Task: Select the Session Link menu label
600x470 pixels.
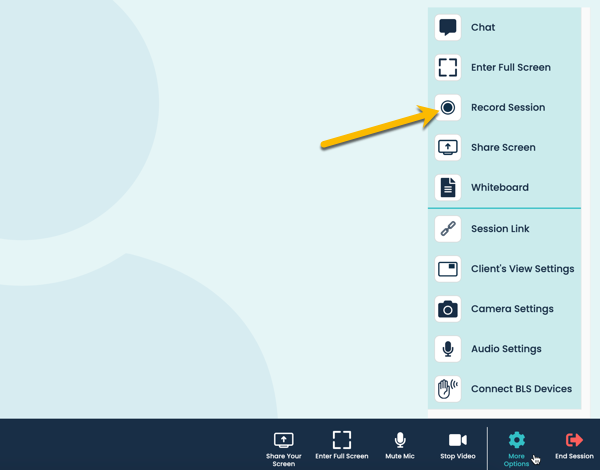Action: pyautogui.click(x=500, y=229)
